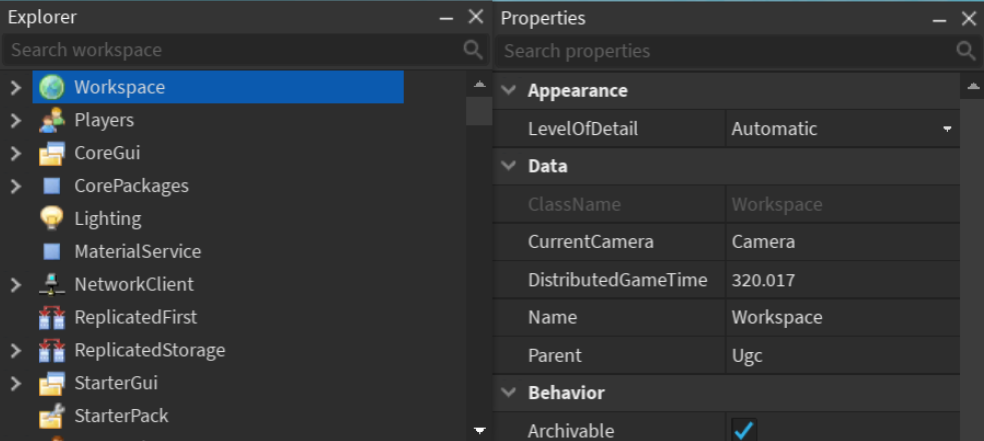Expand the StarterGui tree node
Viewport: 984px width, 441px height.
(16, 383)
